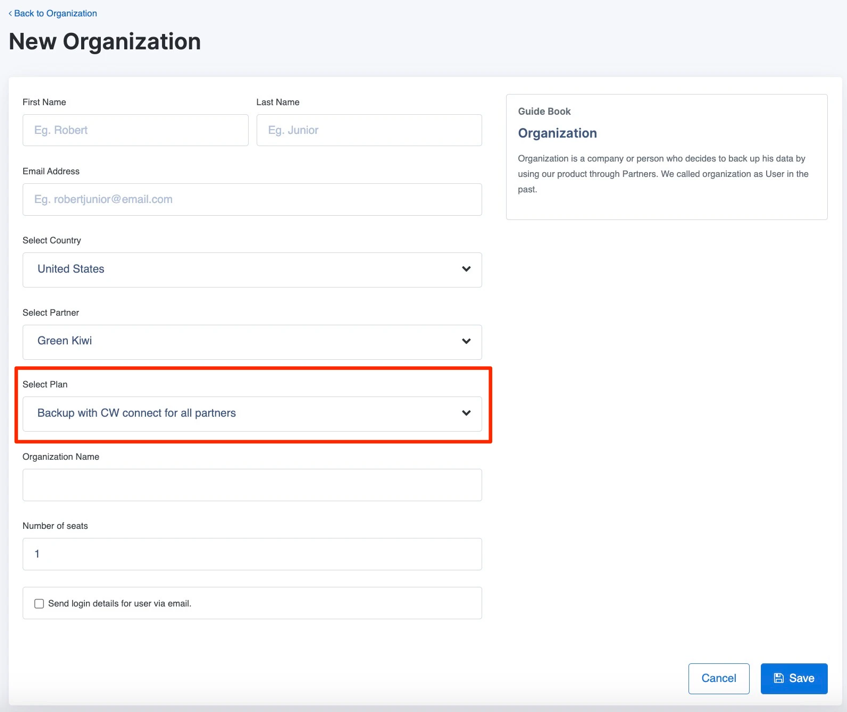847x712 pixels.
Task: Go back via Back to Organization link
Action: click(x=56, y=14)
